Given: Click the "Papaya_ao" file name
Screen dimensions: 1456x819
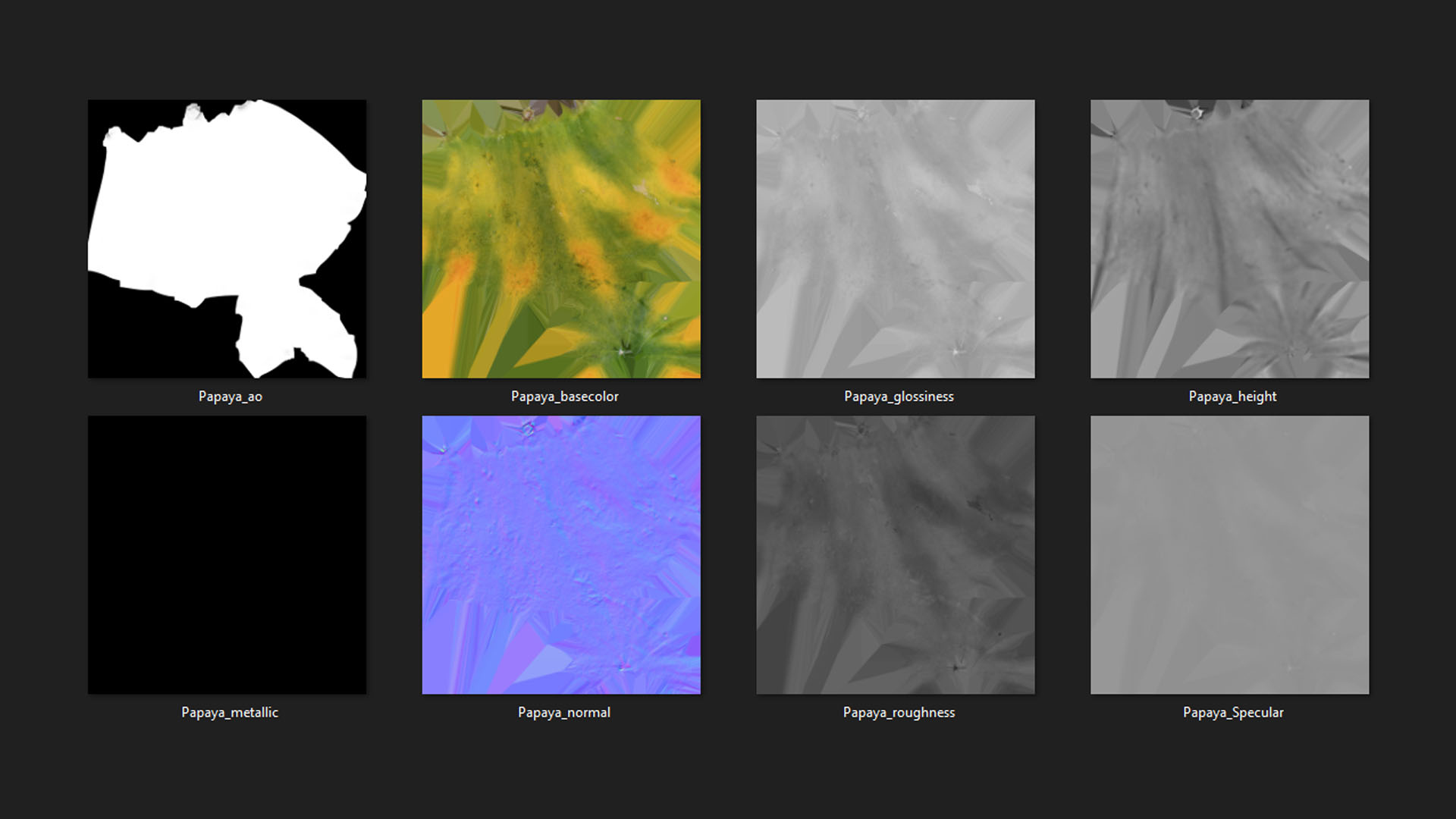Looking at the screenshot, I should [x=231, y=397].
